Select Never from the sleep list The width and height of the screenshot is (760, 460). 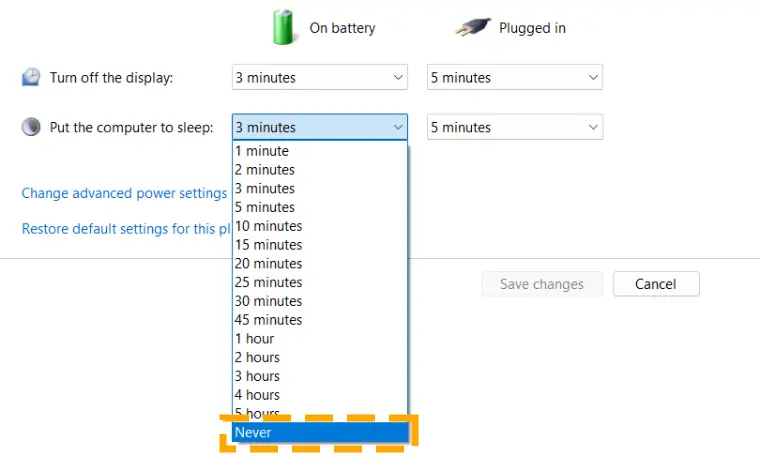click(320, 432)
